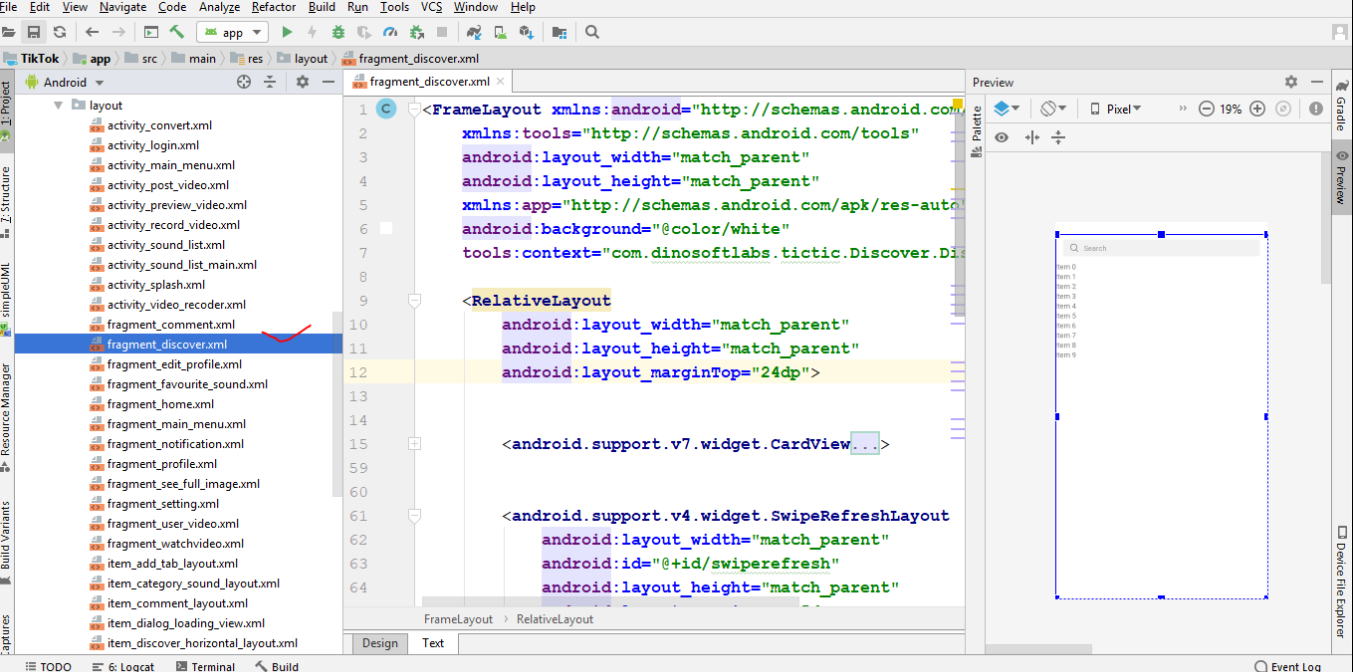Open the Event Log button
The width and height of the screenshot is (1353, 672).
(1288, 666)
